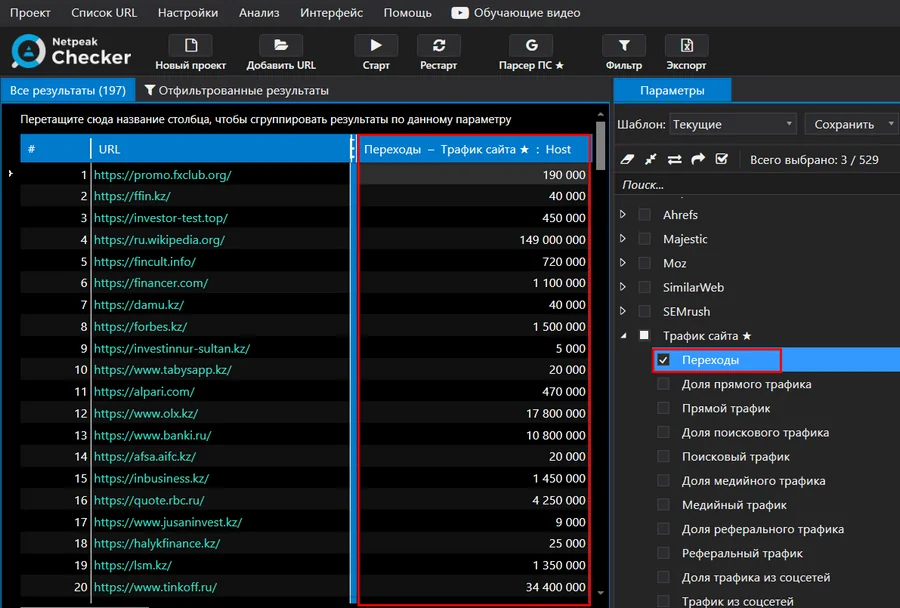Screen dimensions: 900x608
Task: Toggle the Трафик сайта group checkbox
Action: pyautogui.click(x=645, y=335)
